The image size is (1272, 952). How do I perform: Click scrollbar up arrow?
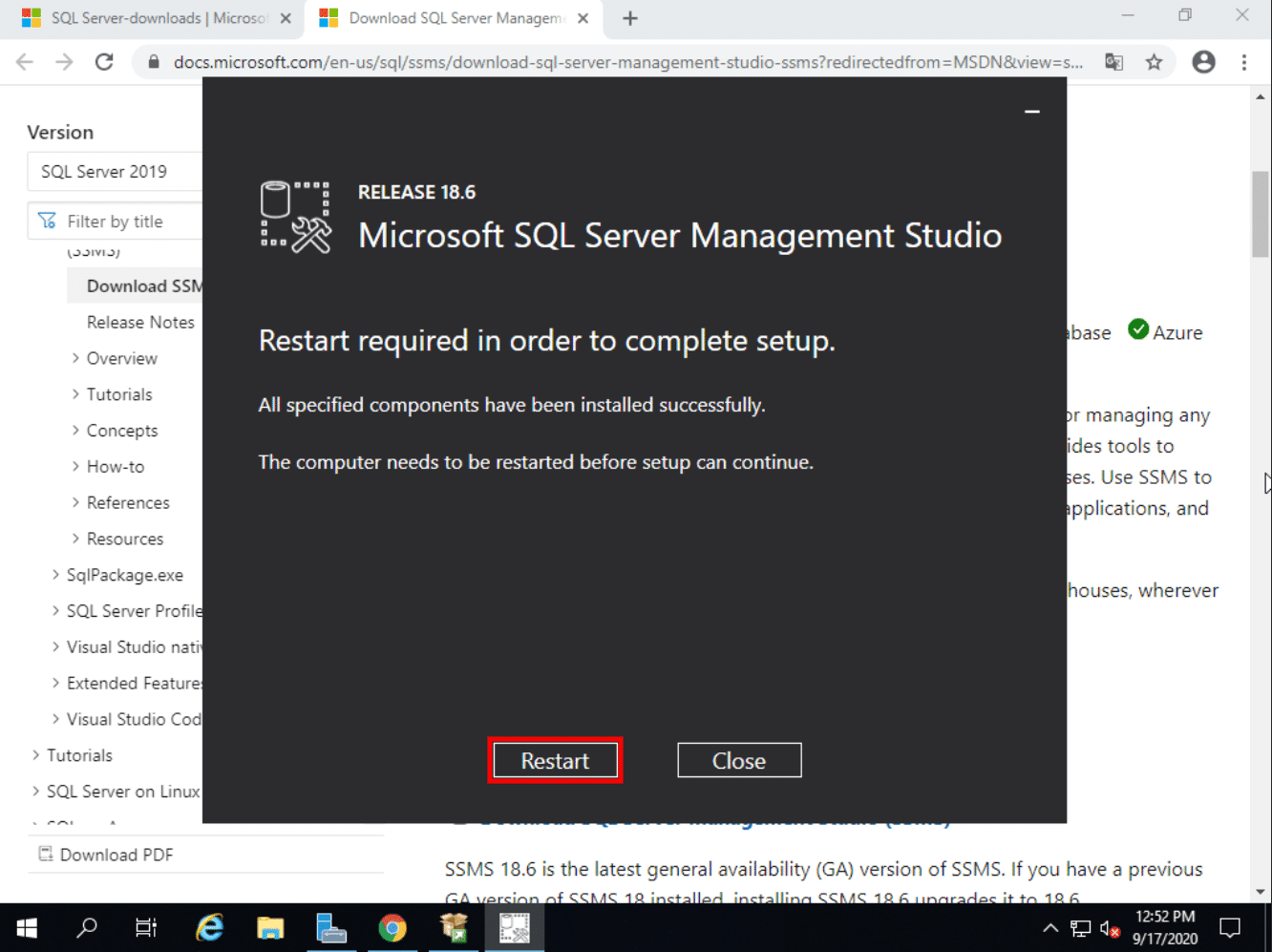[x=1261, y=96]
